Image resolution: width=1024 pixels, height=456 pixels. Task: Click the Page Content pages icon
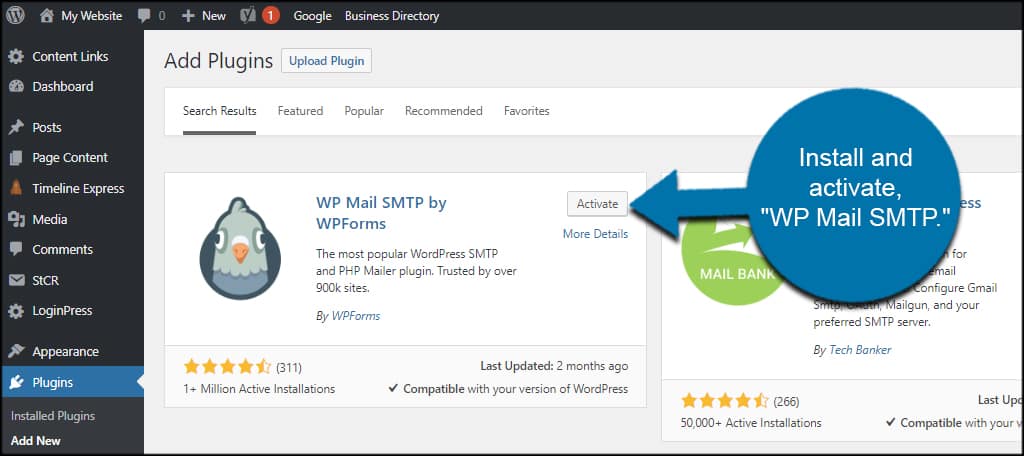[x=16, y=158]
